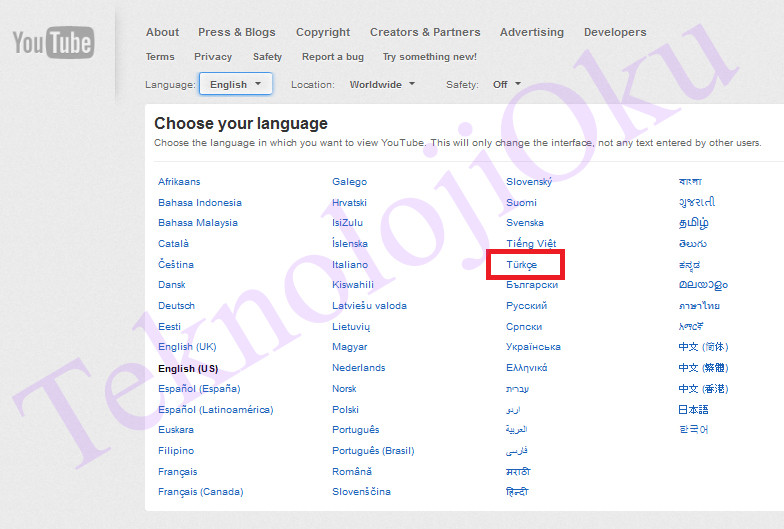Select Latviešu valoda language

point(370,306)
